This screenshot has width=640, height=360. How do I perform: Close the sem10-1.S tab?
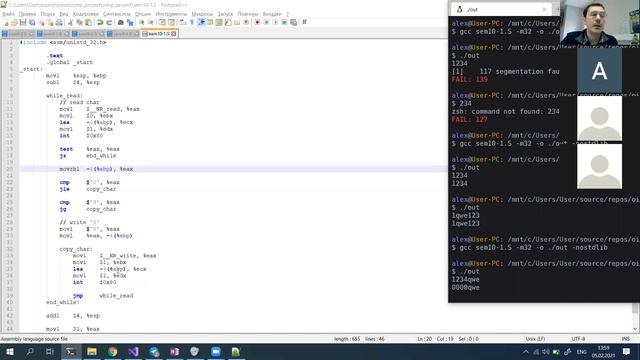173,33
